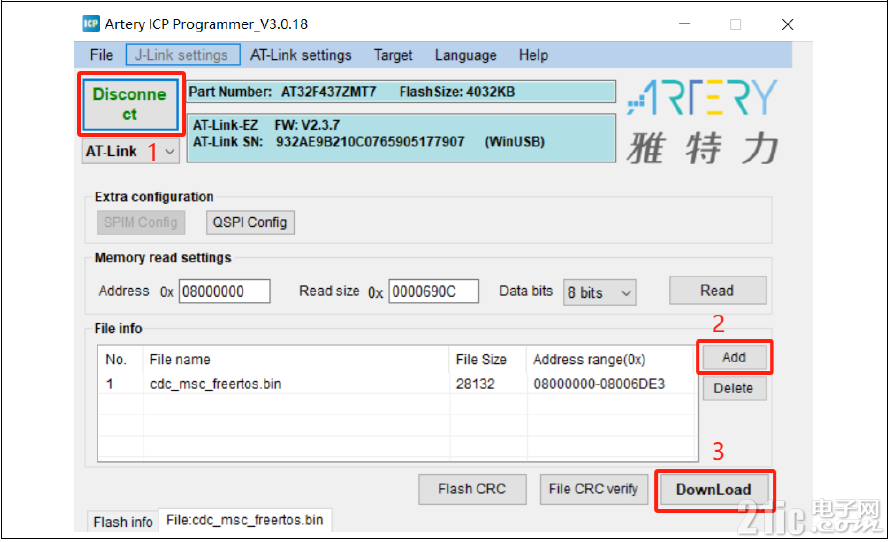891x542 pixels.
Task: Open AT-Link settings menu
Action: click(301, 55)
